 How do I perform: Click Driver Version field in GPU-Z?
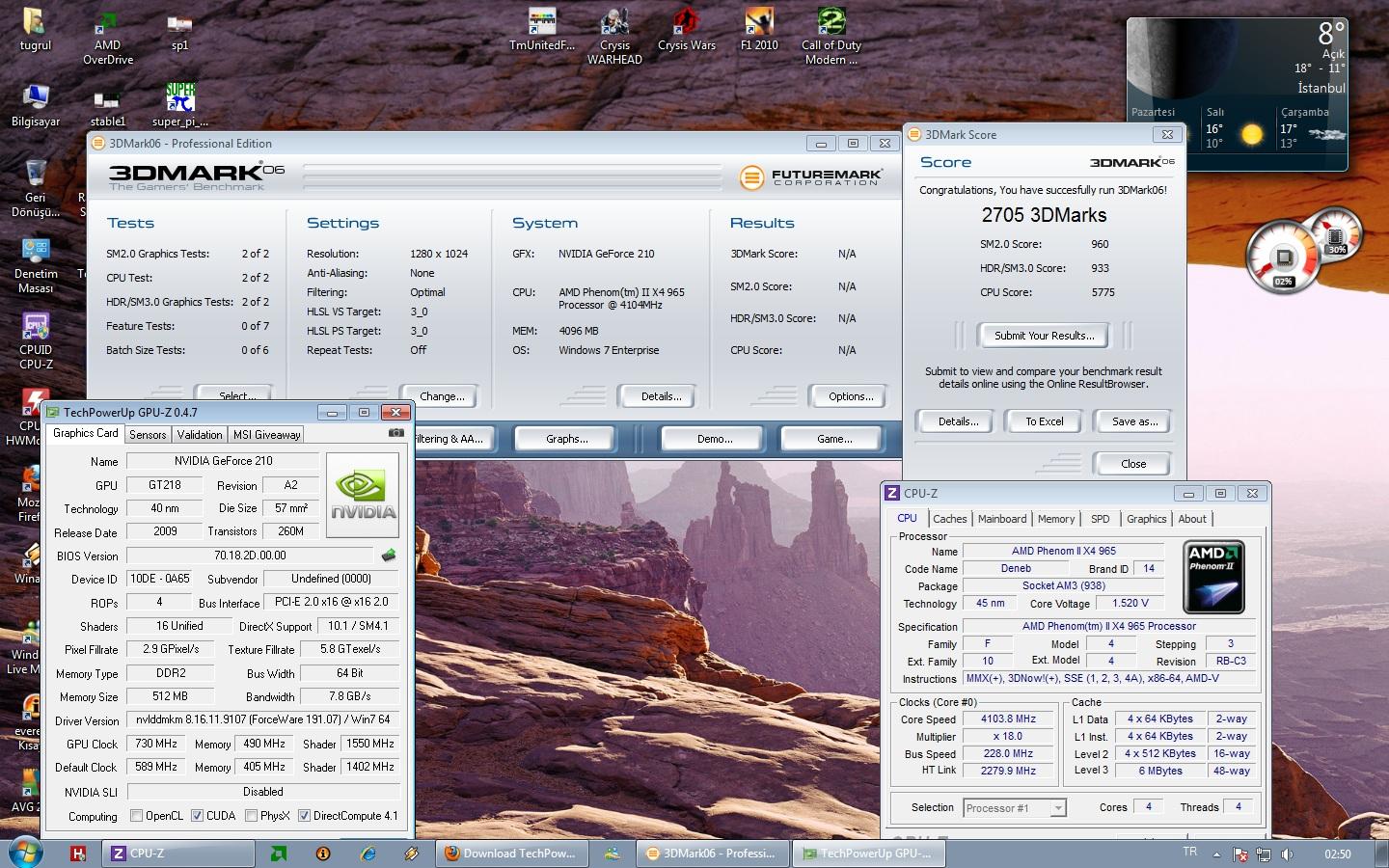pyautogui.click(x=263, y=719)
